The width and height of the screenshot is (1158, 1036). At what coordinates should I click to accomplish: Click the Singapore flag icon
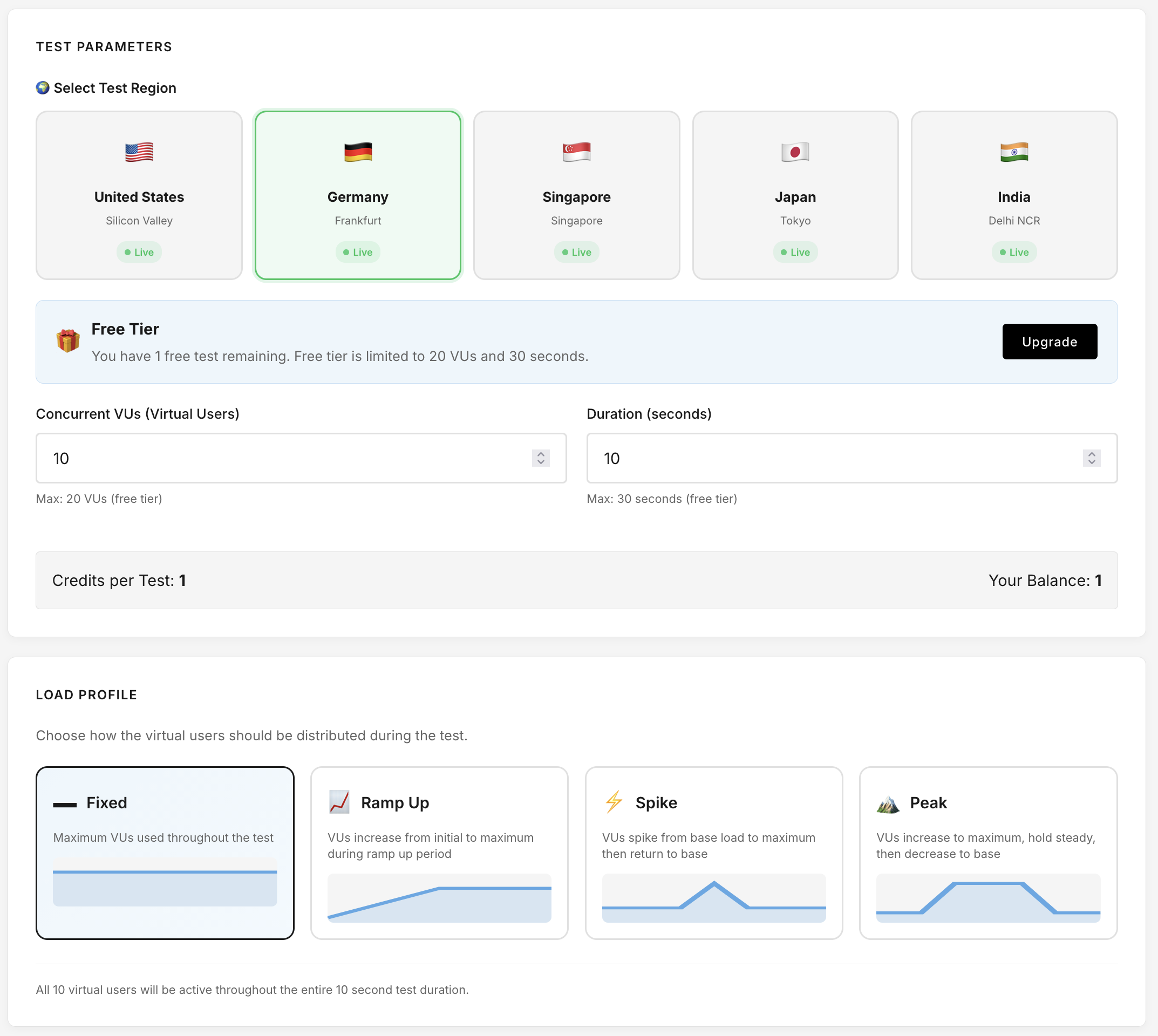576,152
